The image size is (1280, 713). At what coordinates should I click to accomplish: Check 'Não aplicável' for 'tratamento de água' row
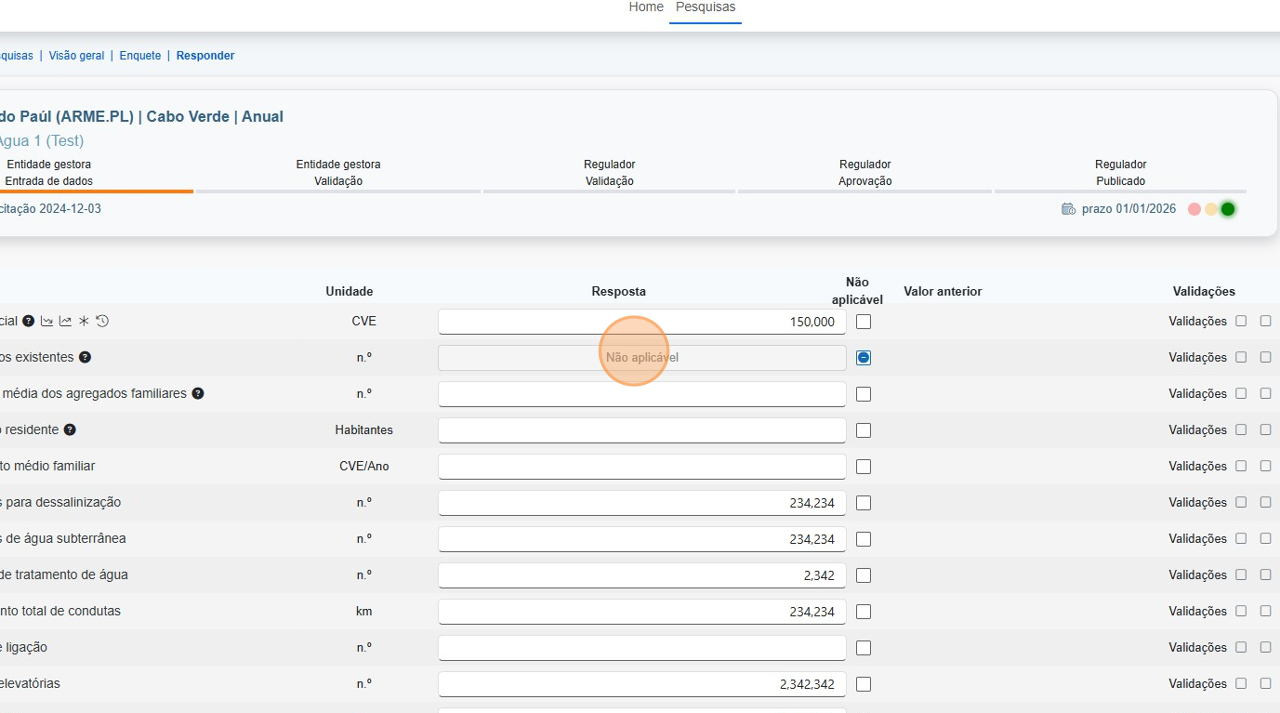click(x=864, y=575)
